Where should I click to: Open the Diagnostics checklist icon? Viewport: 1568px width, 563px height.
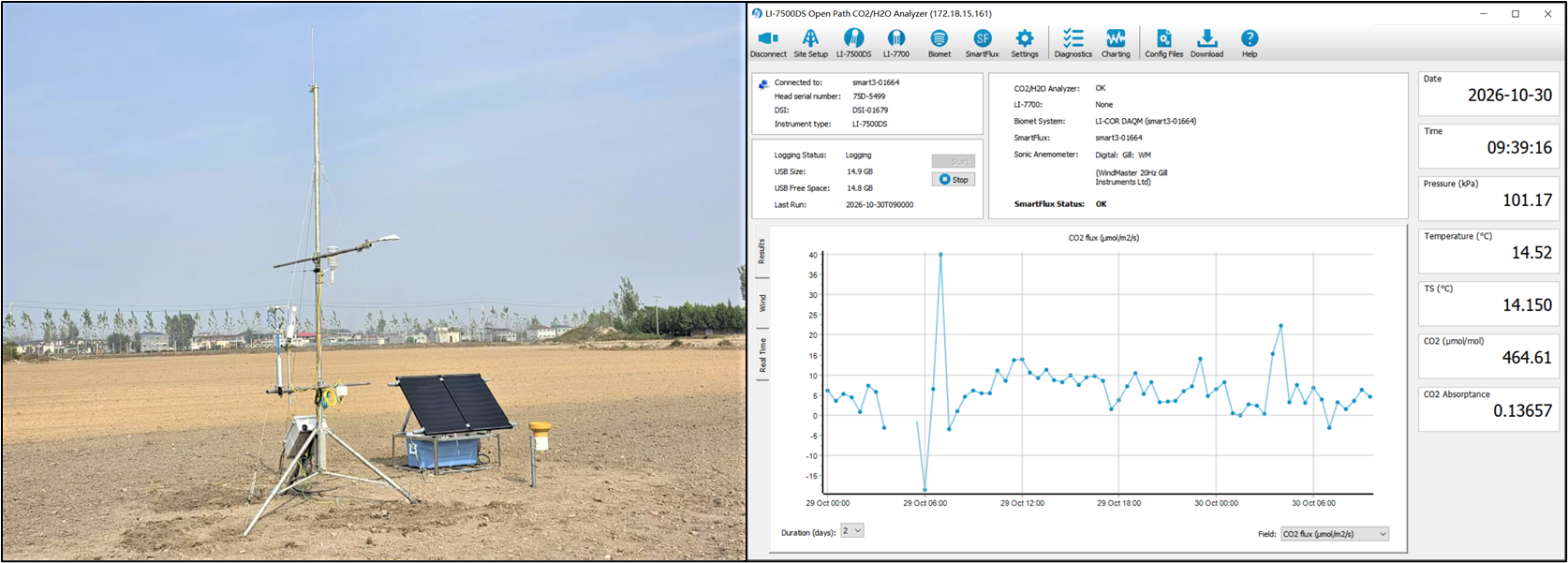(1072, 43)
